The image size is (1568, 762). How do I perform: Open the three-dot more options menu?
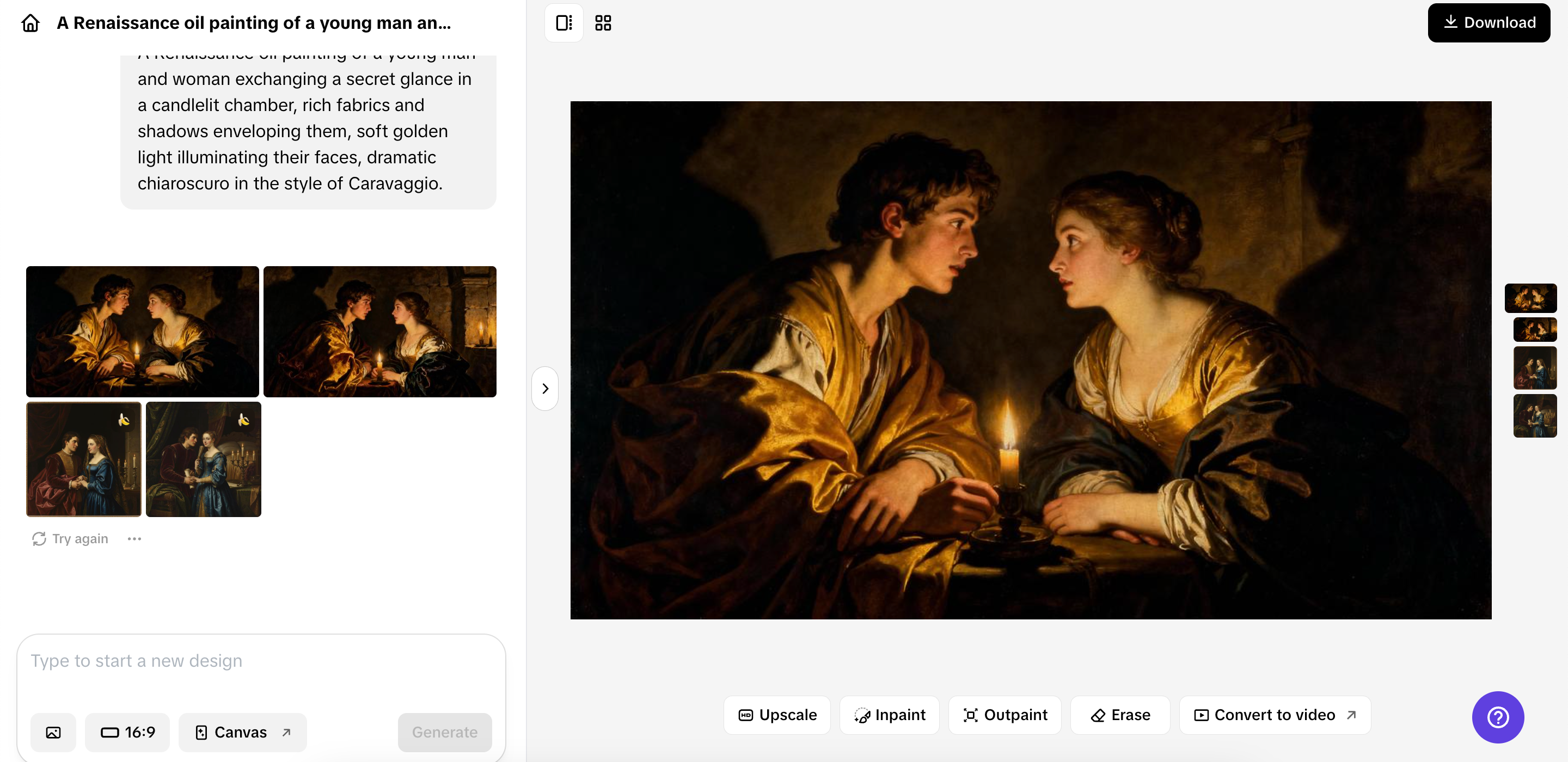point(134,539)
